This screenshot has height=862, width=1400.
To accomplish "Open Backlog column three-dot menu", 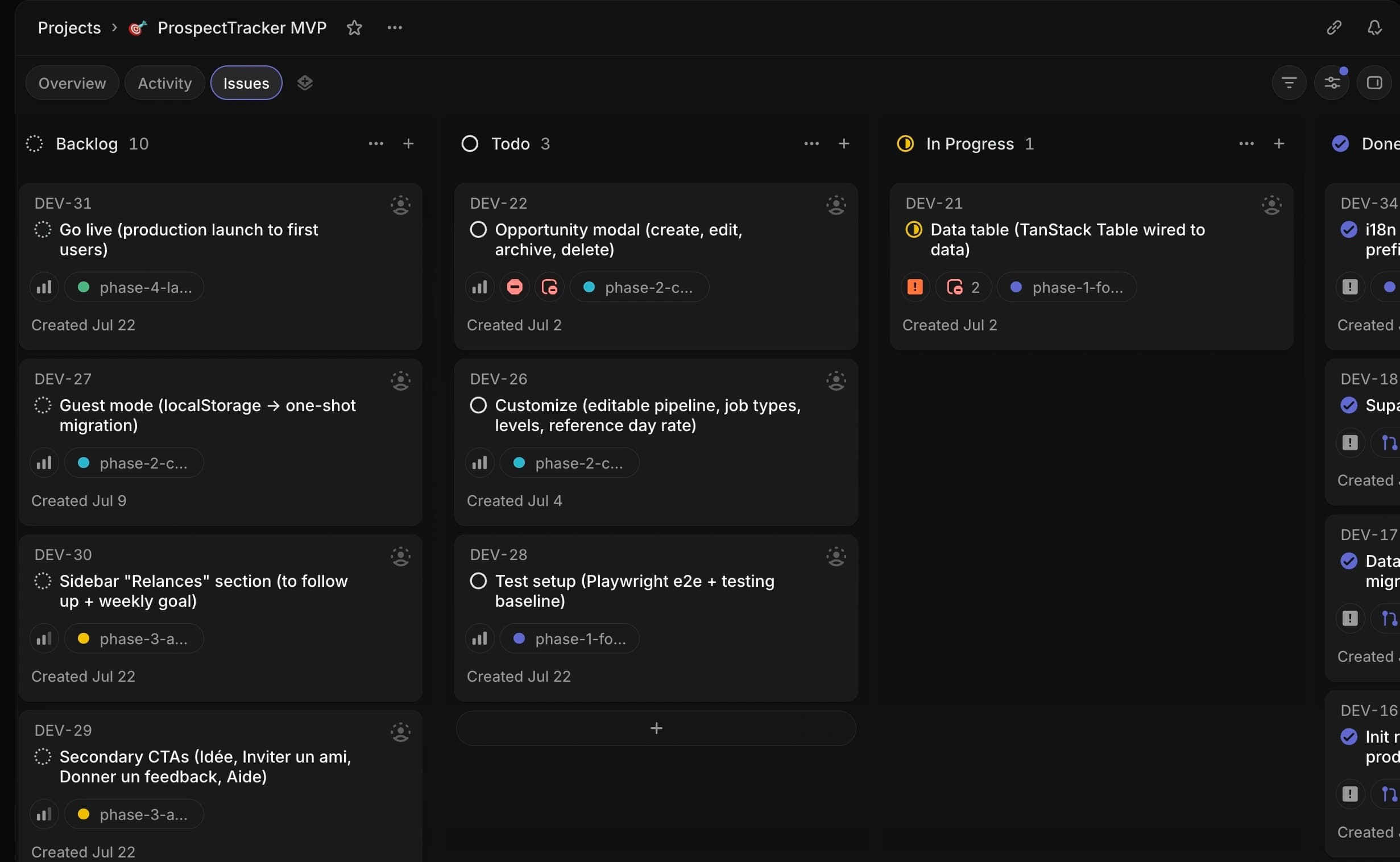I will click(x=376, y=143).
